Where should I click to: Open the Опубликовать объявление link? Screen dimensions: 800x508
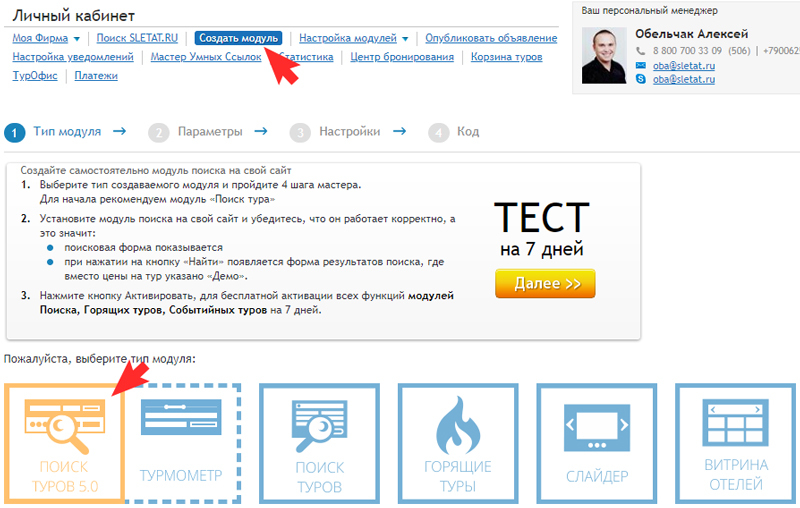491,38
